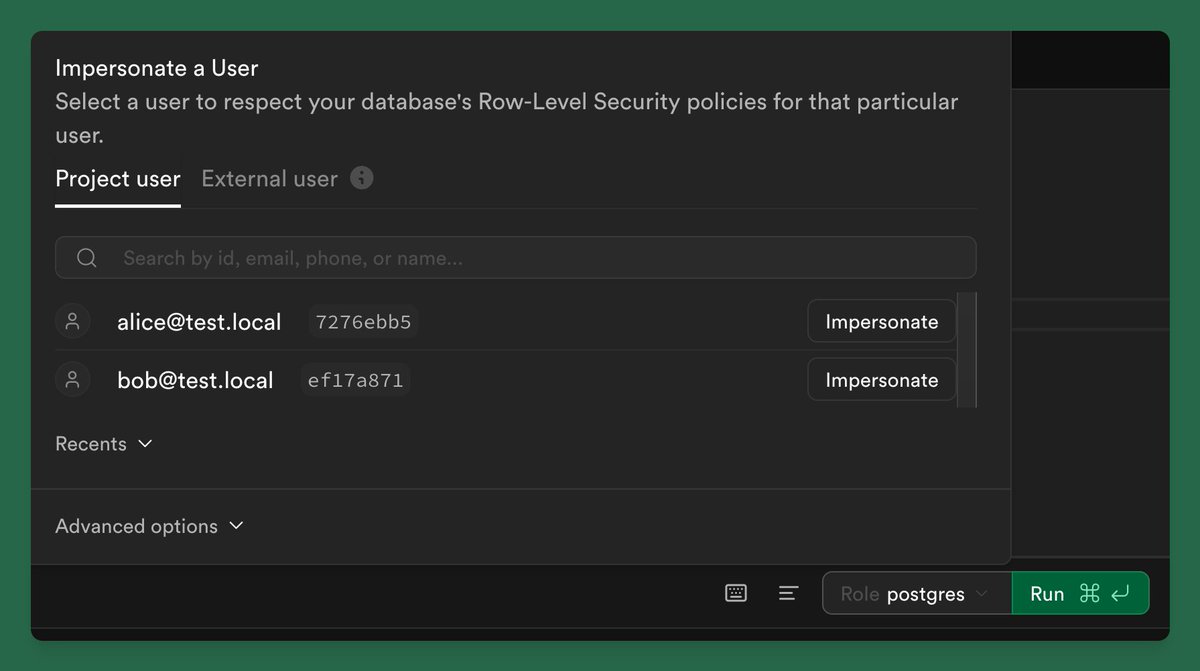The image size is (1200, 671).
Task: Click the info icon beside External user
Action: pyautogui.click(x=362, y=178)
